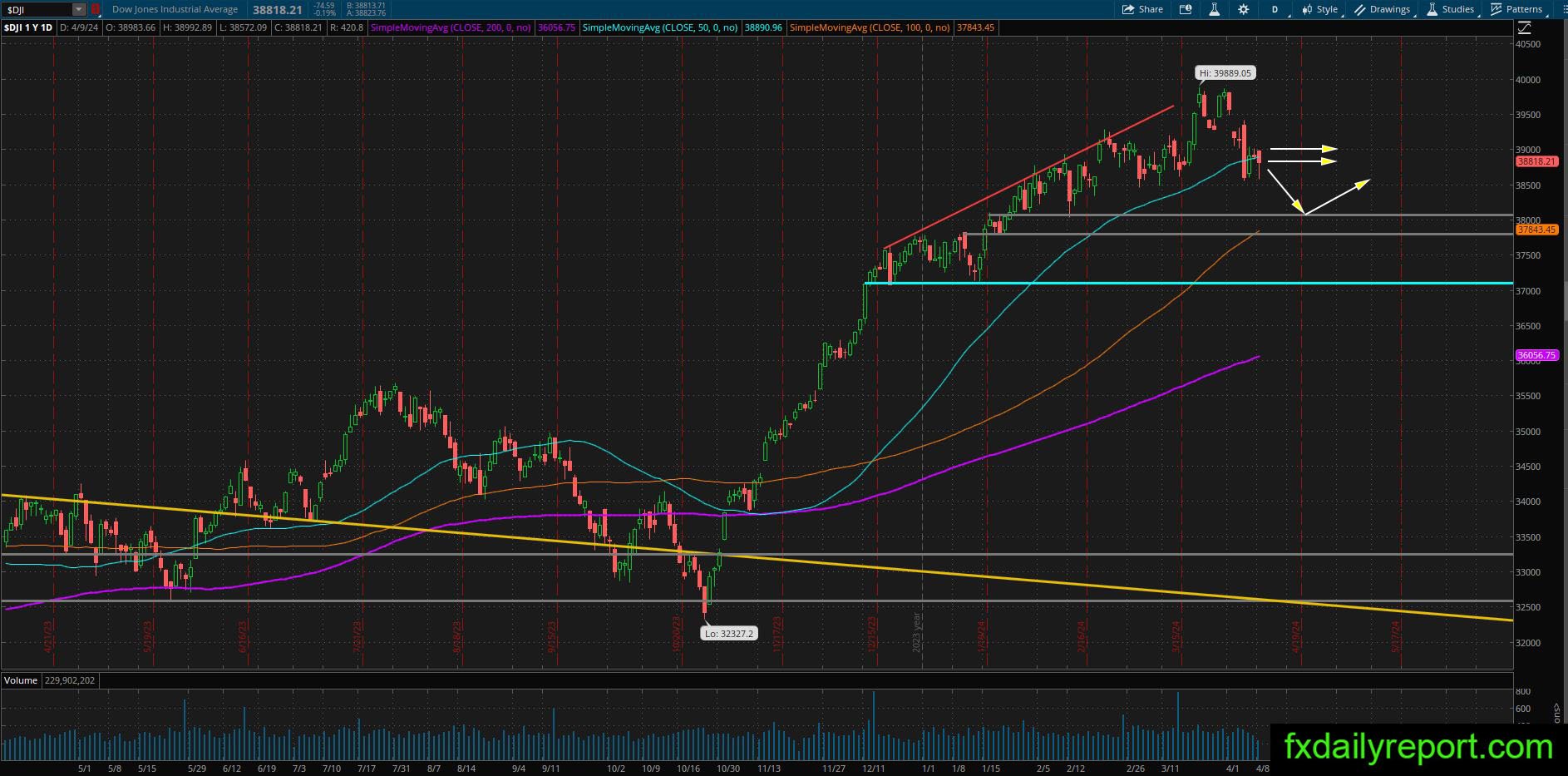1568x776 pixels.
Task: Click the A: 38823.76 ask value
Action: coord(366,13)
